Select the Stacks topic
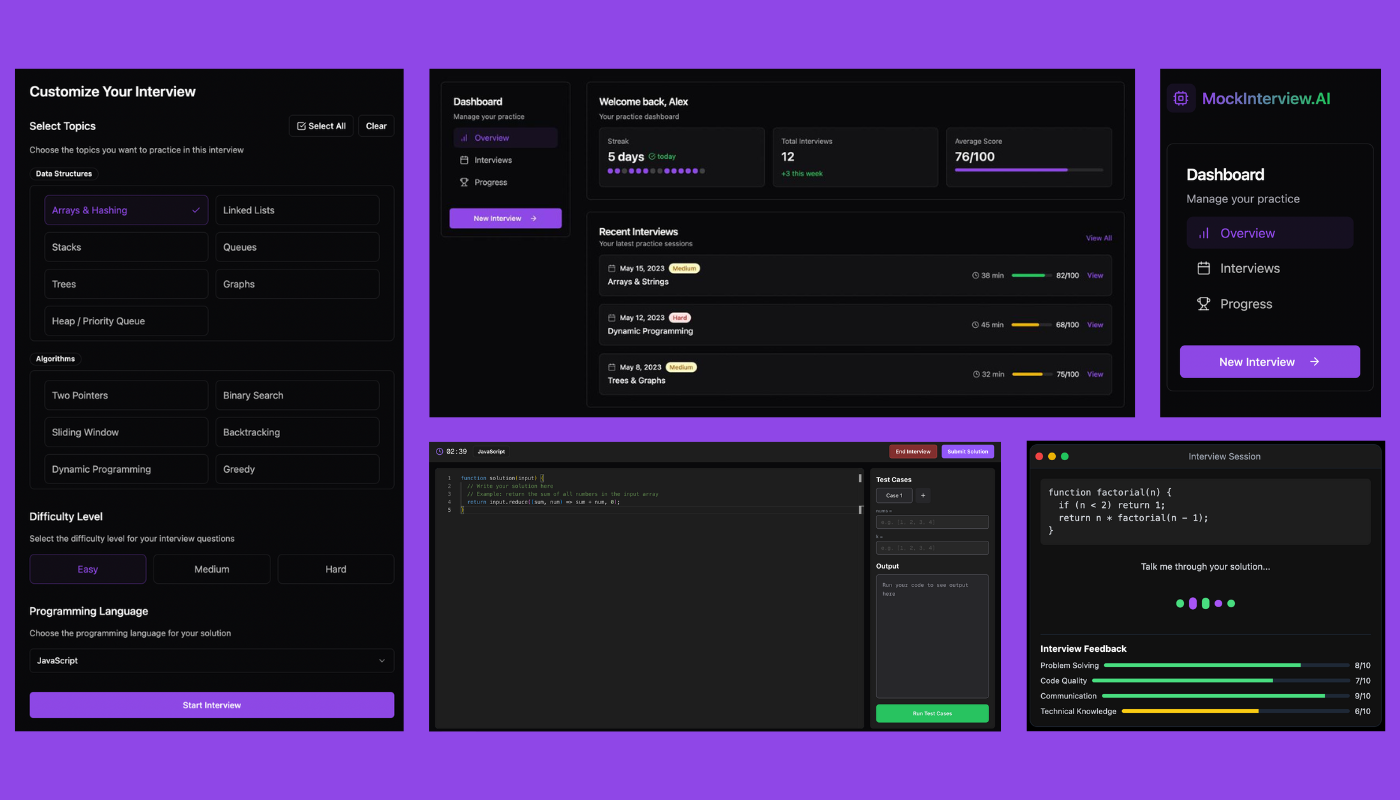The width and height of the screenshot is (1400, 800). click(x=126, y=247)
